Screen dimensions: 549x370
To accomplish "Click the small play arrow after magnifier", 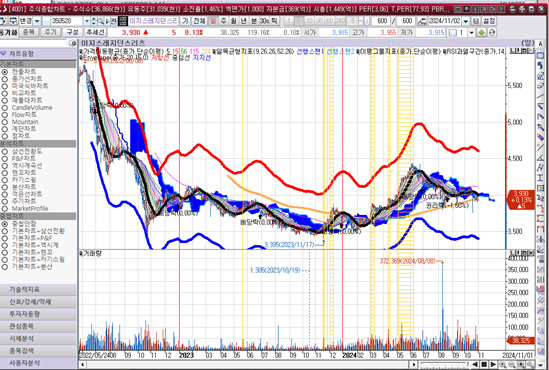I will point(107,21).
